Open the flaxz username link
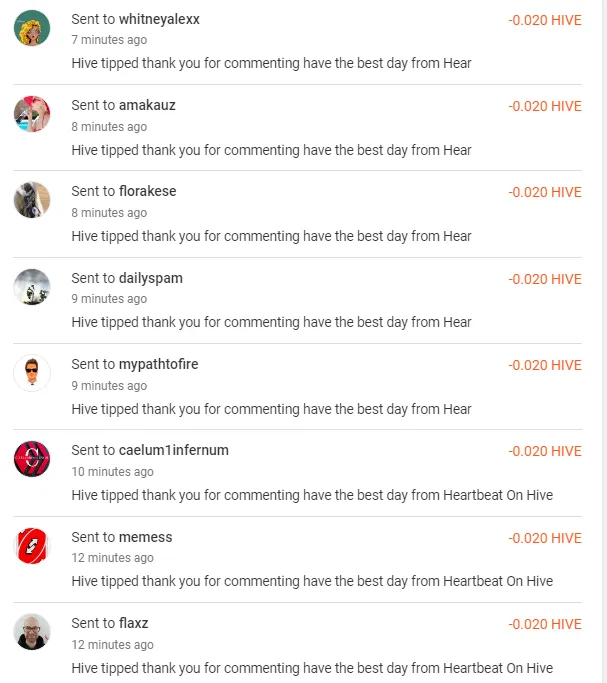The height and width of the screenshot is (683, 607). click(133, 623)
